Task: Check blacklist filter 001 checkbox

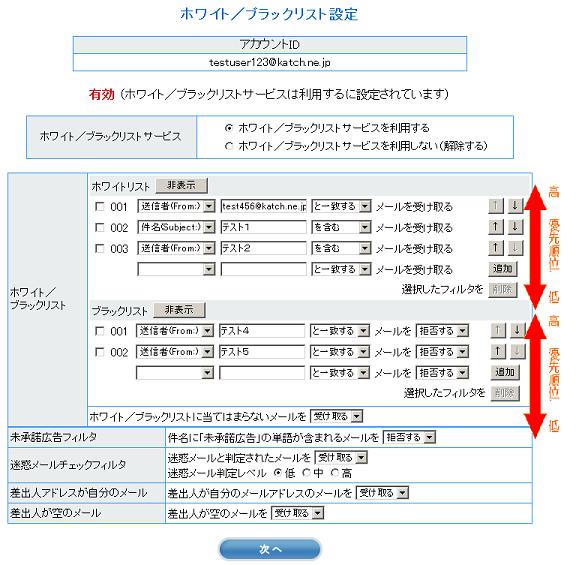Action: tap(100, 331)
